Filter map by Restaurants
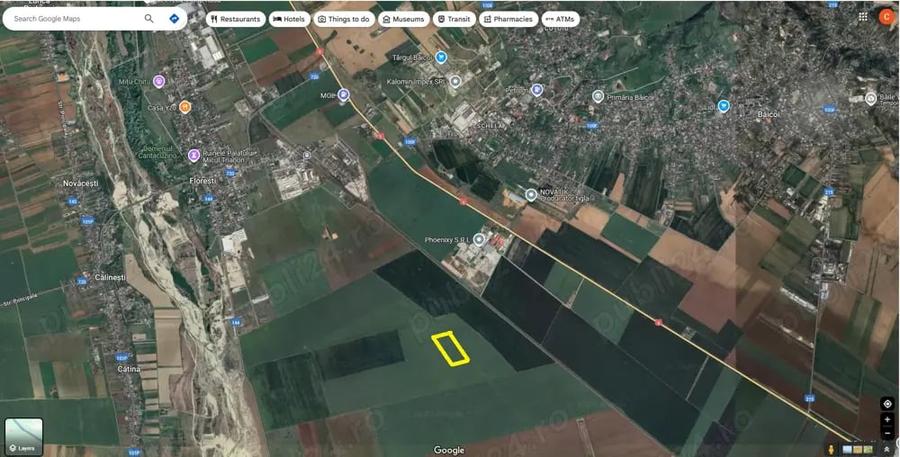The width and height of the screenshot is (900, 457). click(235, 19)
